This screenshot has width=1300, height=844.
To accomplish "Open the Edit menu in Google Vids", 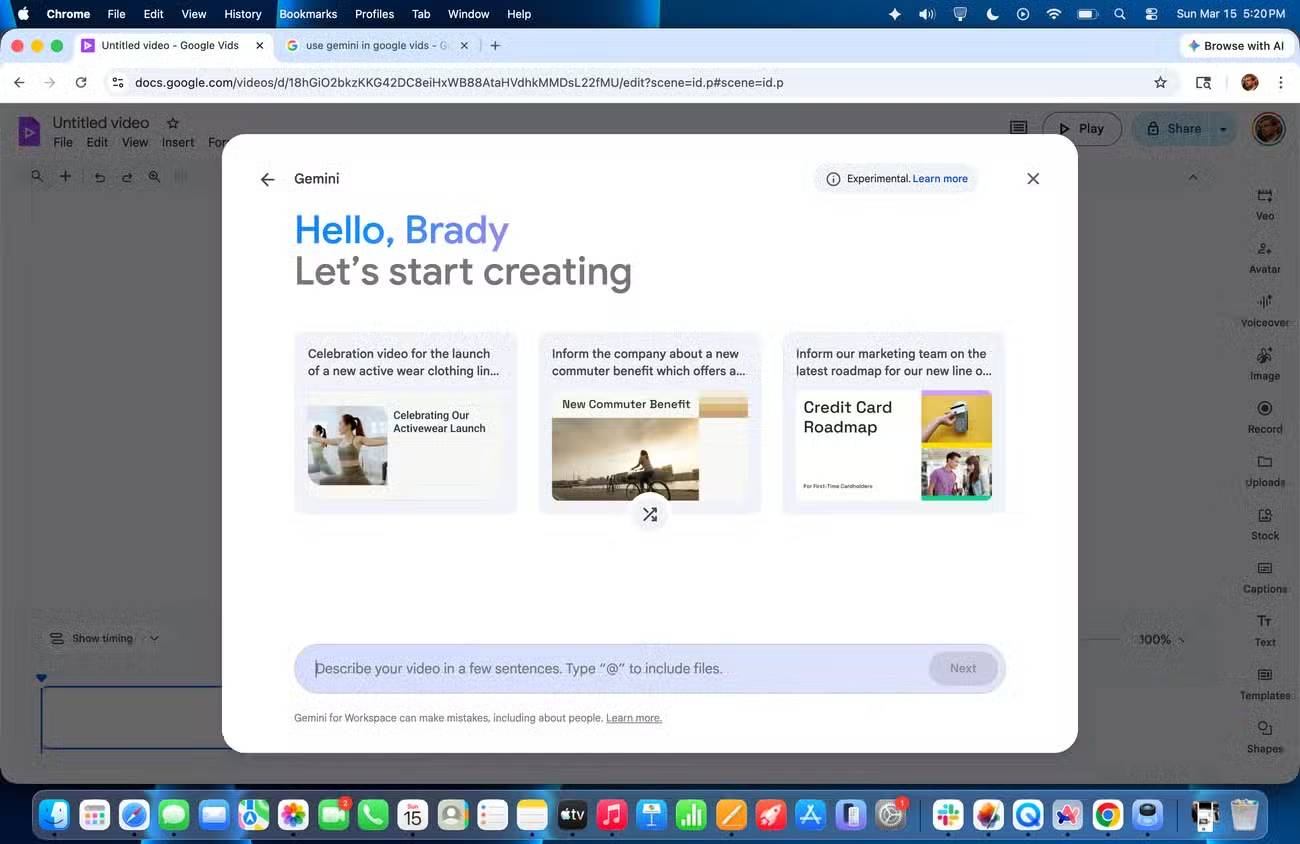I will (x=97, y=142).
